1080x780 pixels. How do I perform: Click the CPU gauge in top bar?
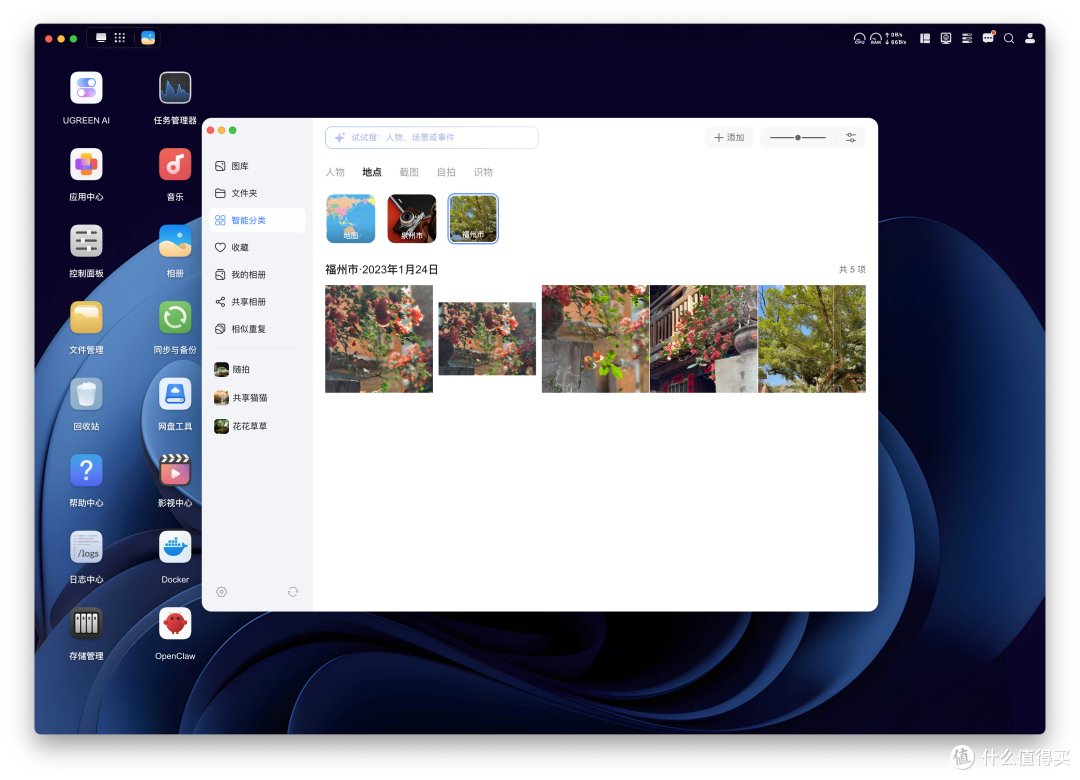pos(860,39)
